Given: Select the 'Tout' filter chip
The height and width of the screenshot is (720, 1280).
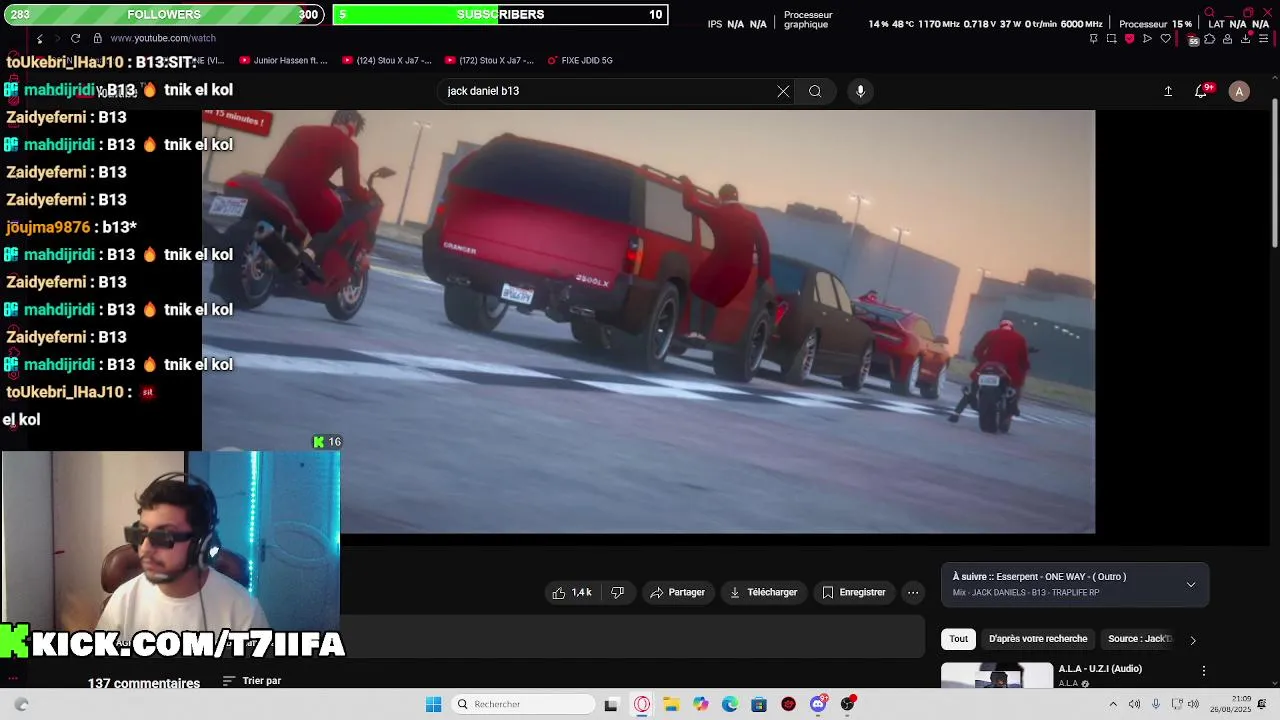Looking at the screenshot, I should [958, 639].
